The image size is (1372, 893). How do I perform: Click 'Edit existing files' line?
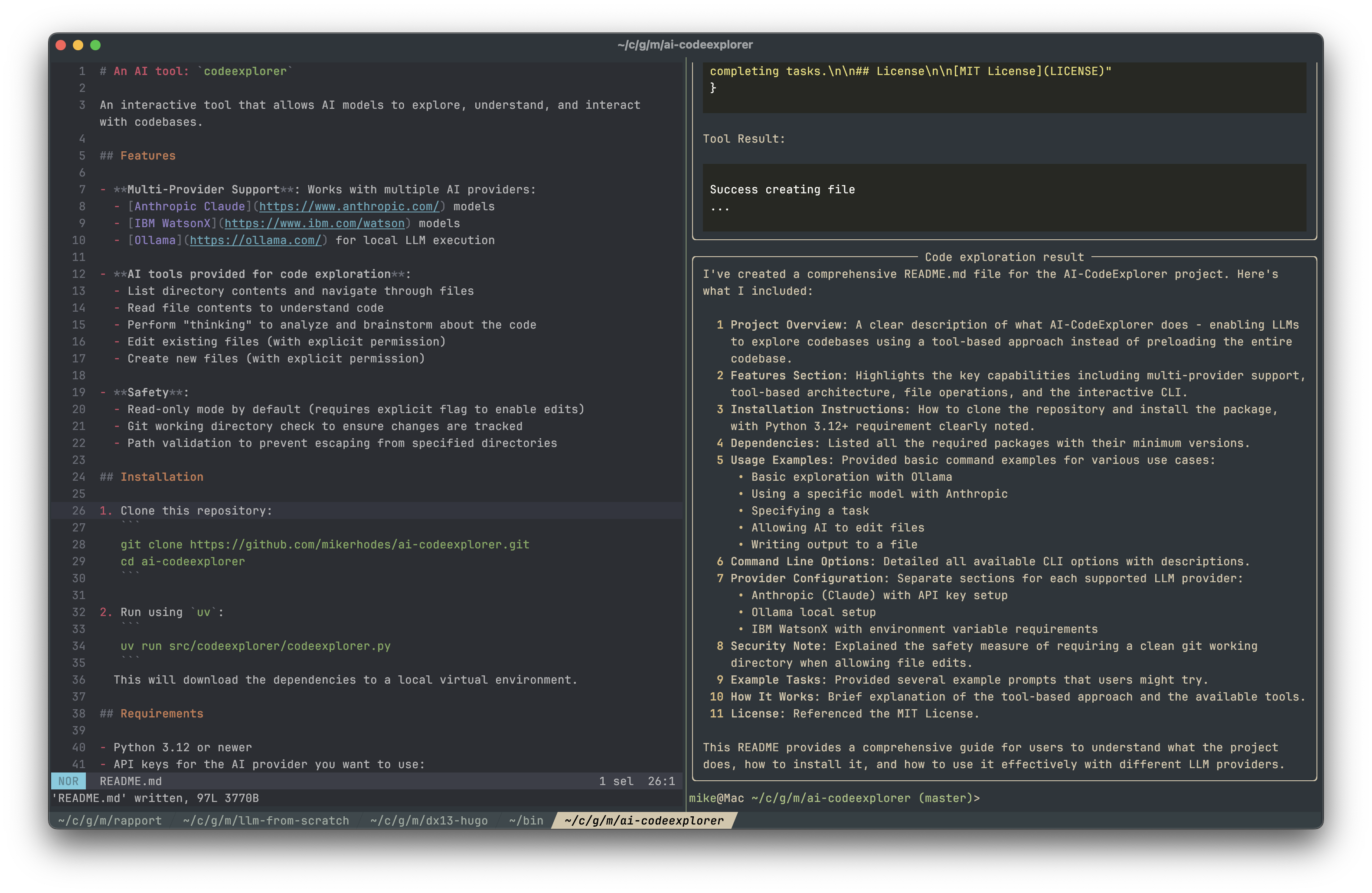287,342
